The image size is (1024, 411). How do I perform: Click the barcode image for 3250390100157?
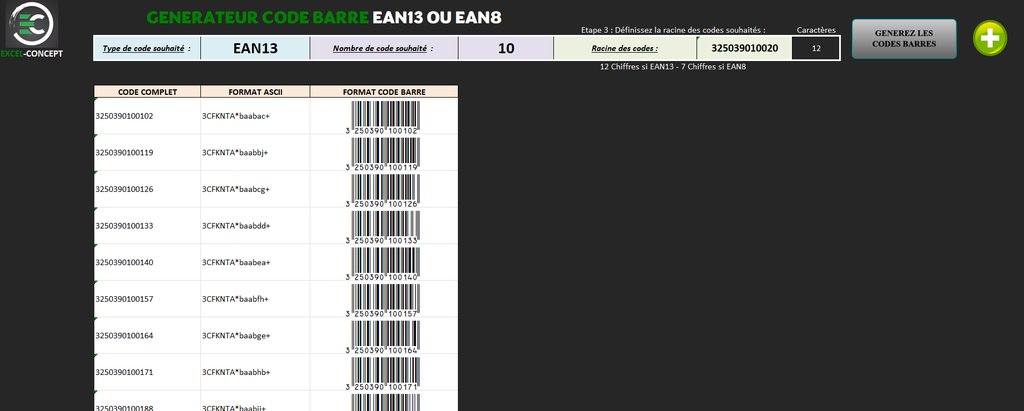pyautogui.click(x=383, y=301)
